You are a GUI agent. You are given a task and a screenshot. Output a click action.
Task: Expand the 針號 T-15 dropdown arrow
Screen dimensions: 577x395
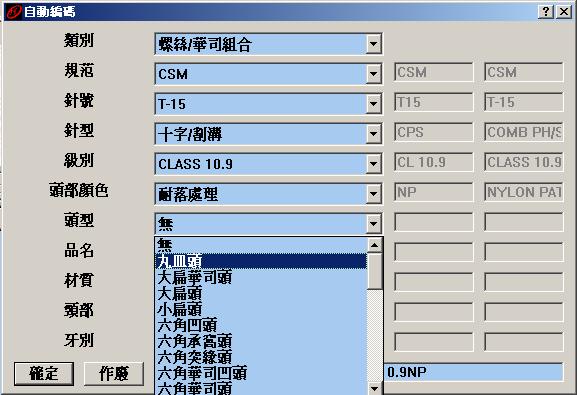373,104
